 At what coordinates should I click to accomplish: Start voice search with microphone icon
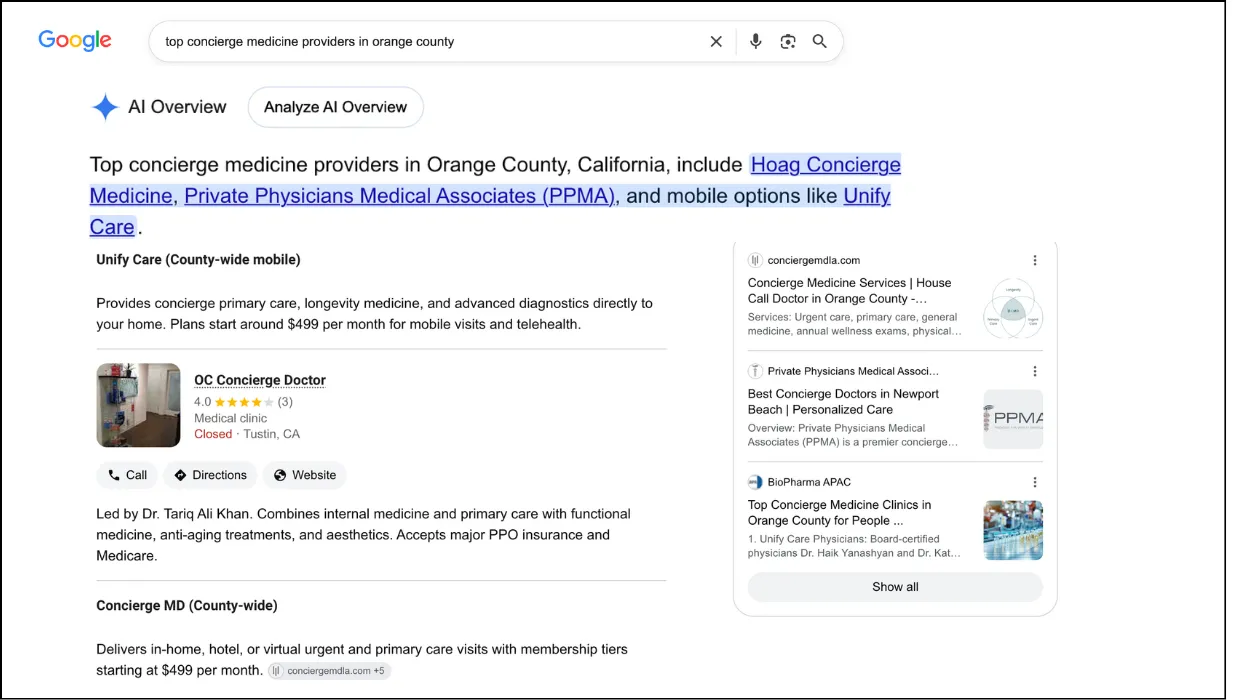click(x=755, y=41)
